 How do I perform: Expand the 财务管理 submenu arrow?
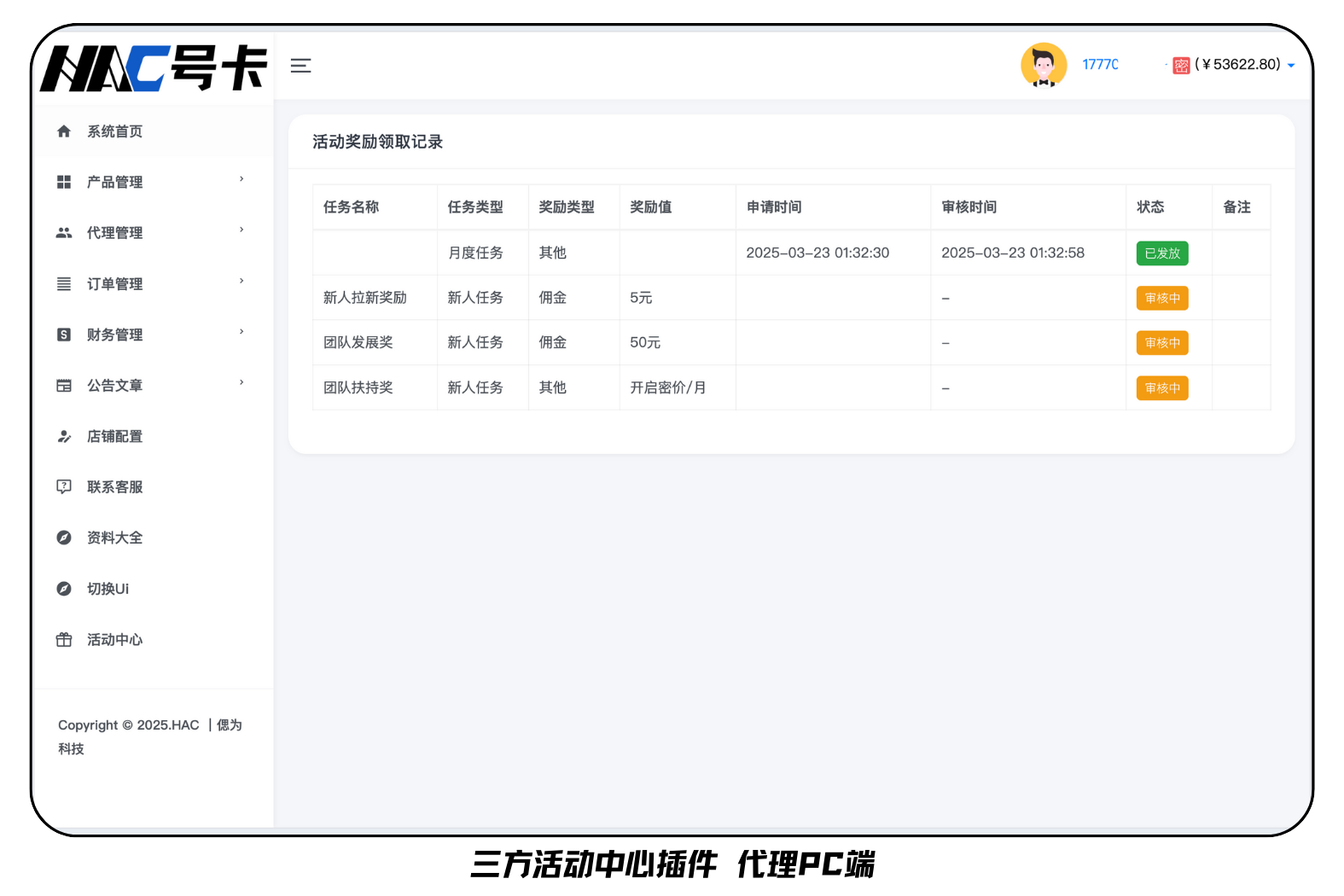click(241, 332)
